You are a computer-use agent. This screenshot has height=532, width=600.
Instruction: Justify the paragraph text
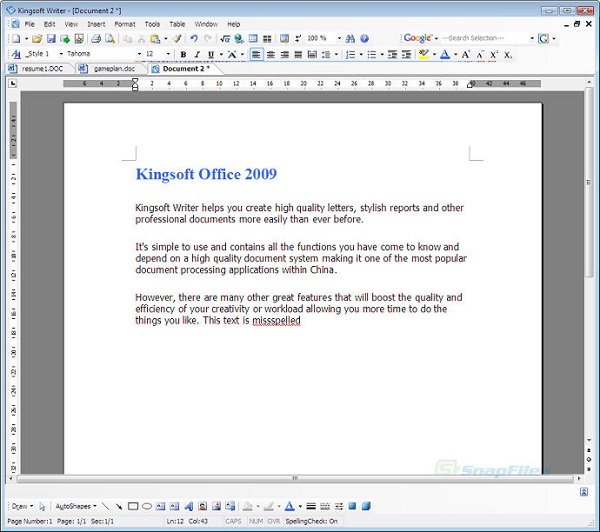(x=298, y=55)
